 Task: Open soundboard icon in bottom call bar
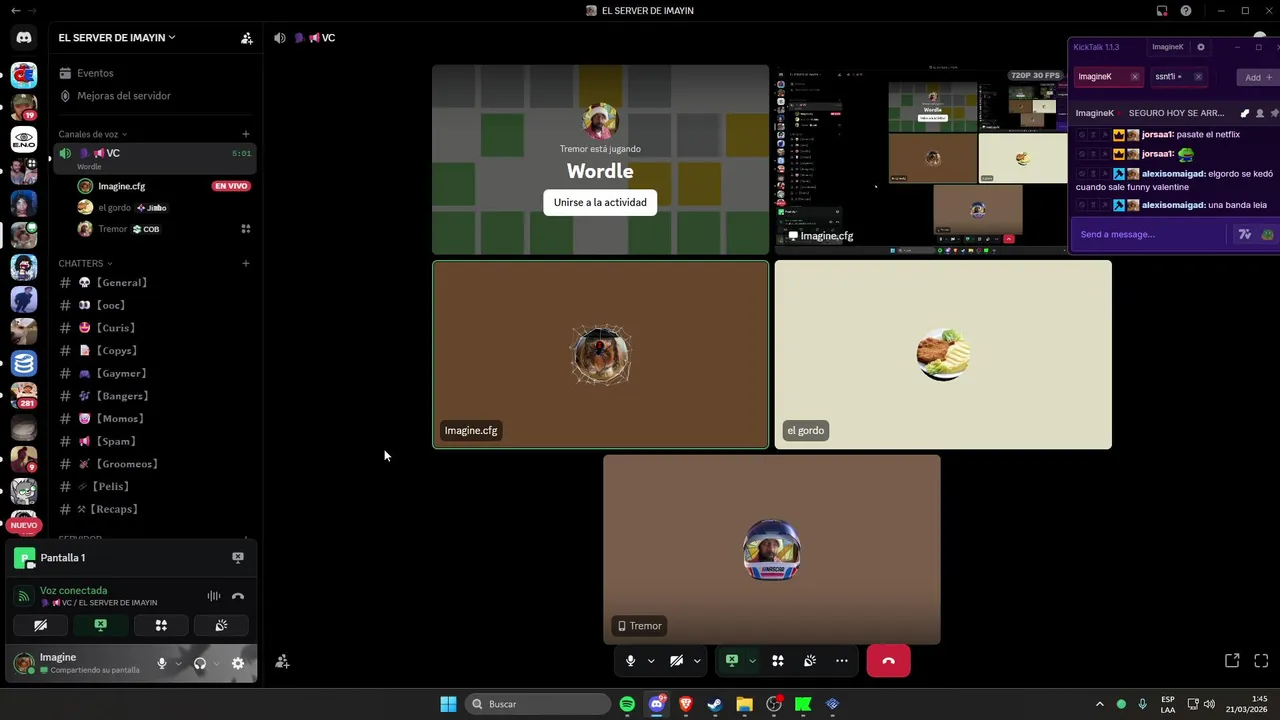click(810, 661)
